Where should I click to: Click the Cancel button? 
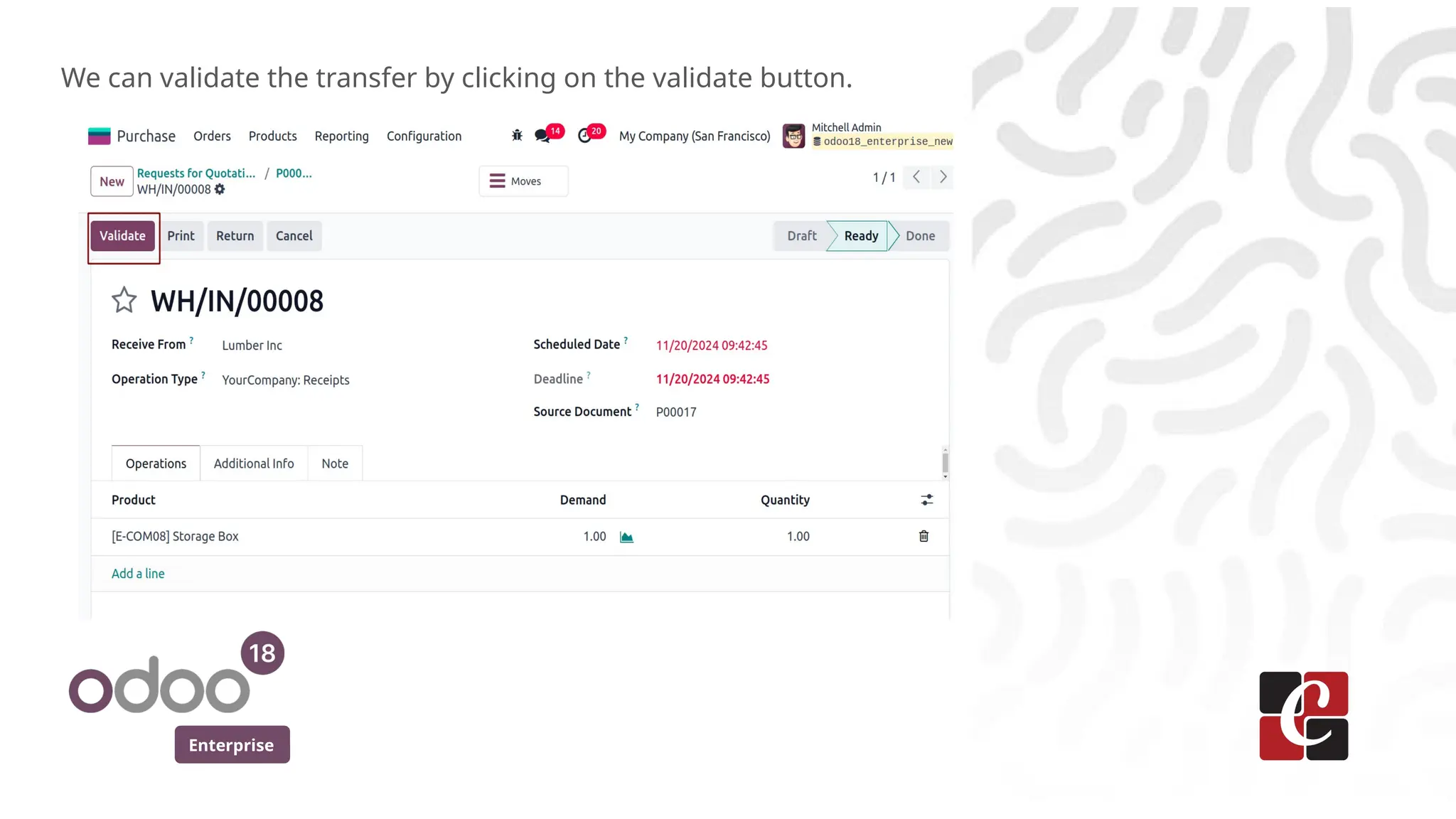[294, 236]
